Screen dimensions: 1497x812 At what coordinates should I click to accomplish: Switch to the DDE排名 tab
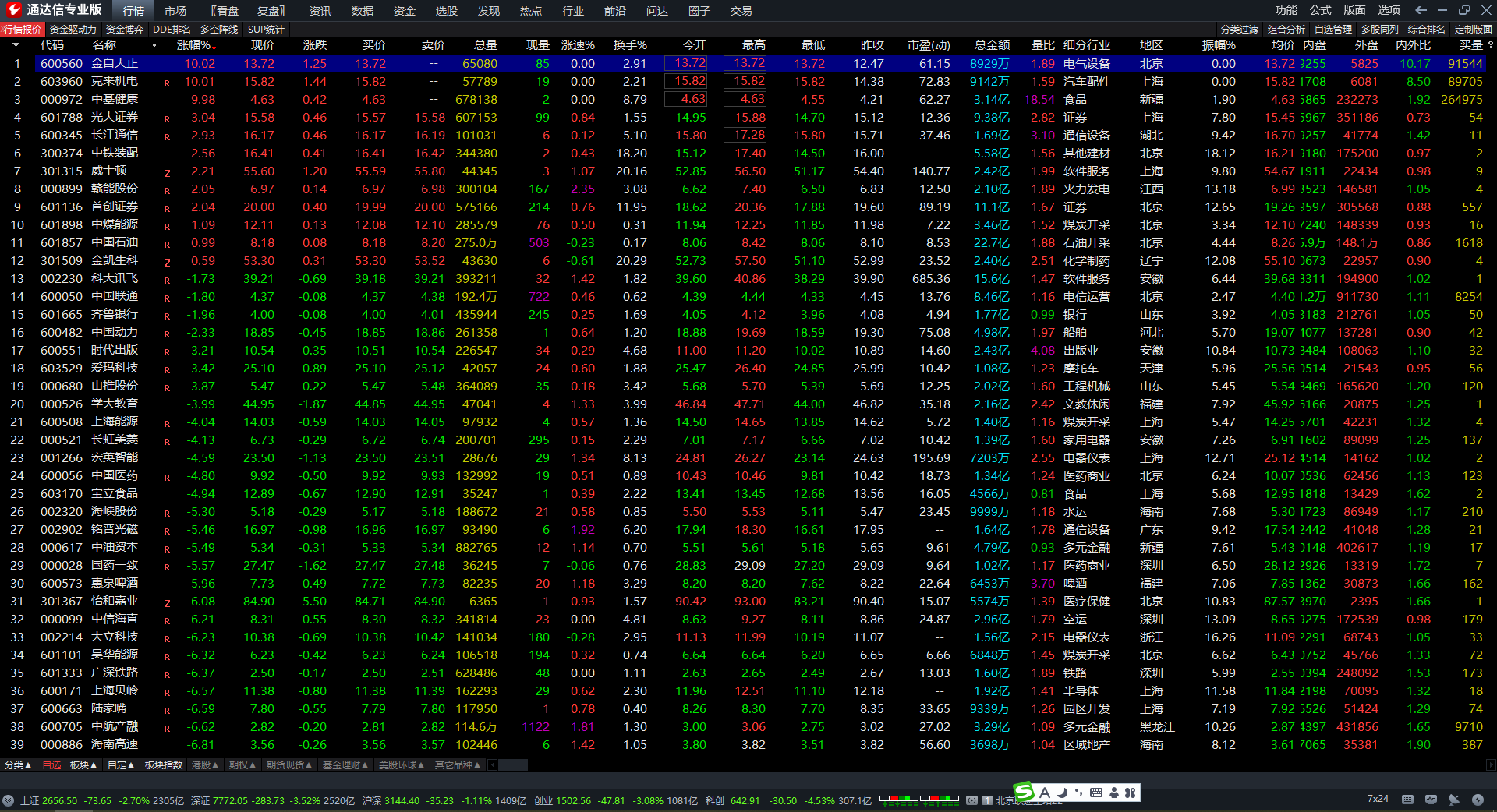pos(172,30)
